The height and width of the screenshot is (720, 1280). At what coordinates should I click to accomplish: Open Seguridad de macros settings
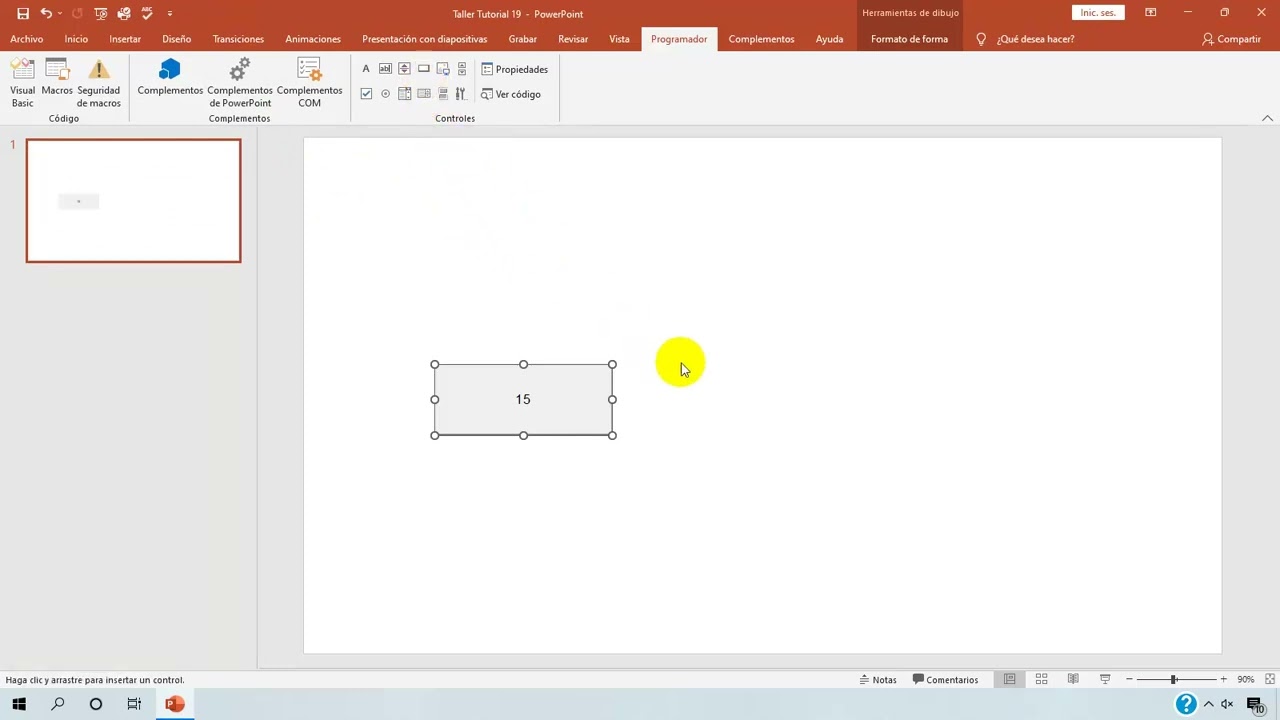[98, 83]
